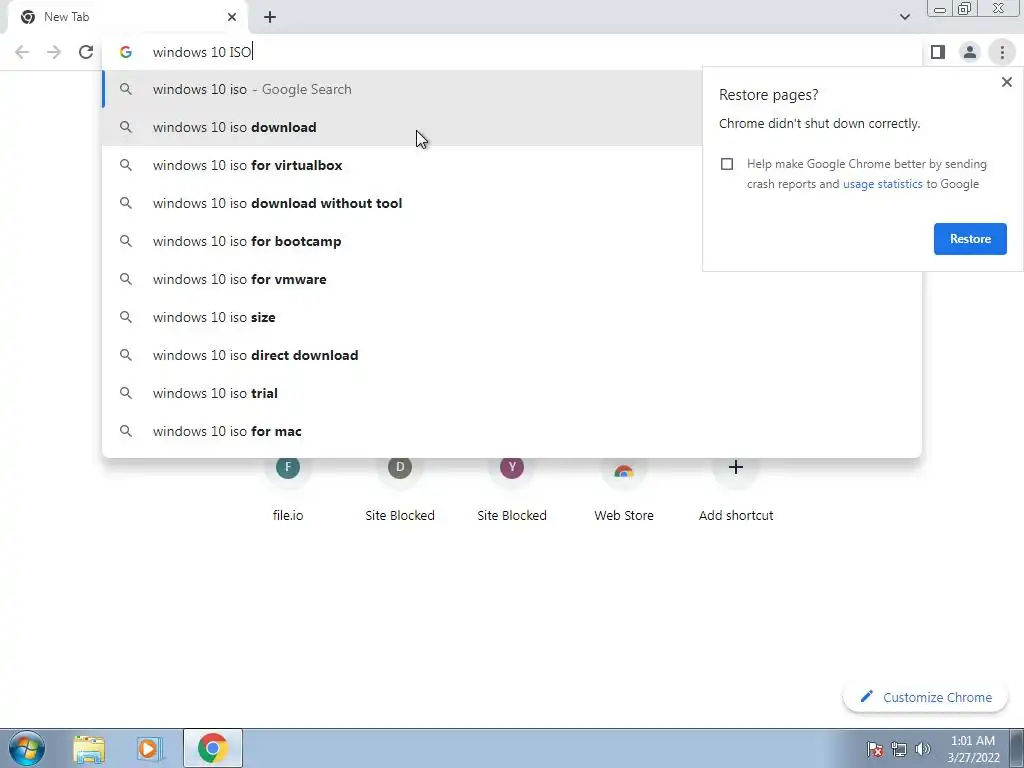Click the Google G icon in address bar

coord(125,52)
